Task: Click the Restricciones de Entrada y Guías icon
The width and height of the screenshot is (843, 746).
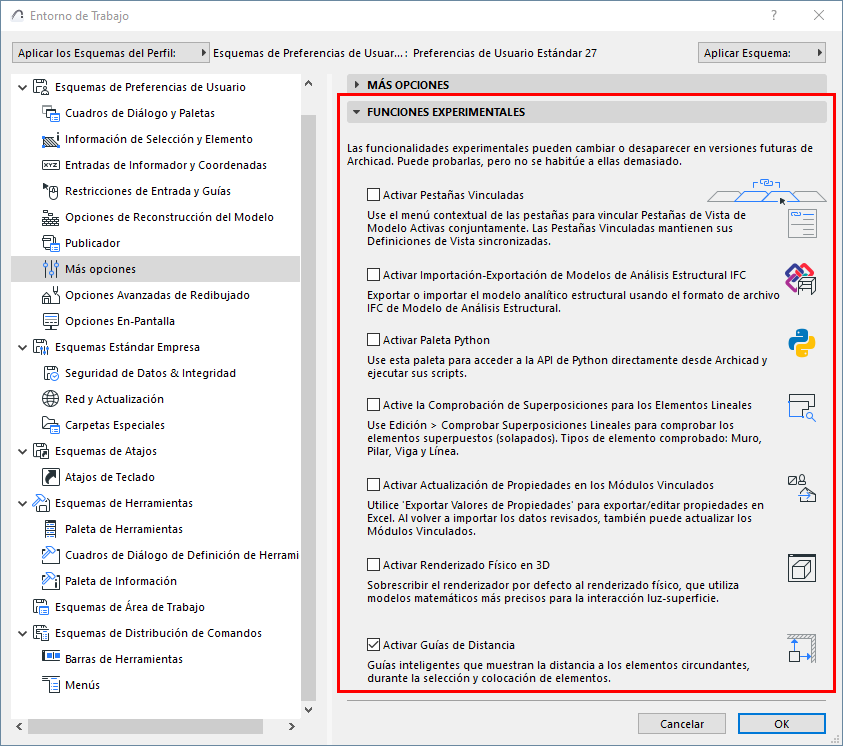Action: pyautogui.click(x=51, y=191)
